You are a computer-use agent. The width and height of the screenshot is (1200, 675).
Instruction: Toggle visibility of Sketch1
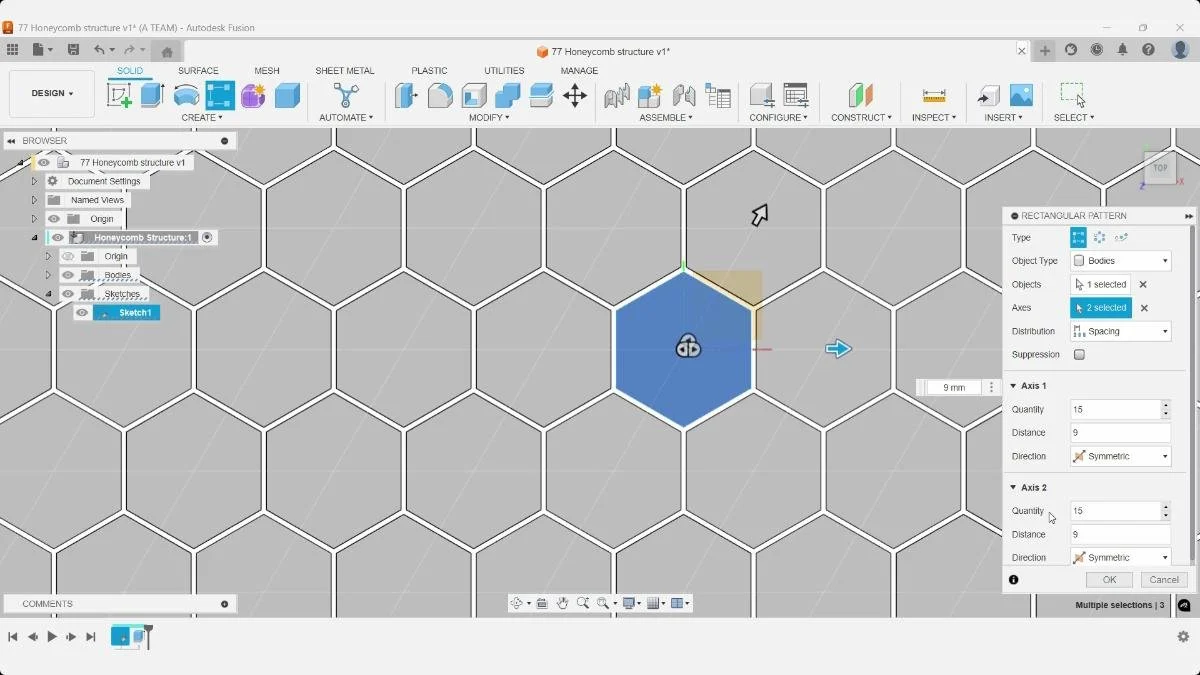click(x=83, y=313)
